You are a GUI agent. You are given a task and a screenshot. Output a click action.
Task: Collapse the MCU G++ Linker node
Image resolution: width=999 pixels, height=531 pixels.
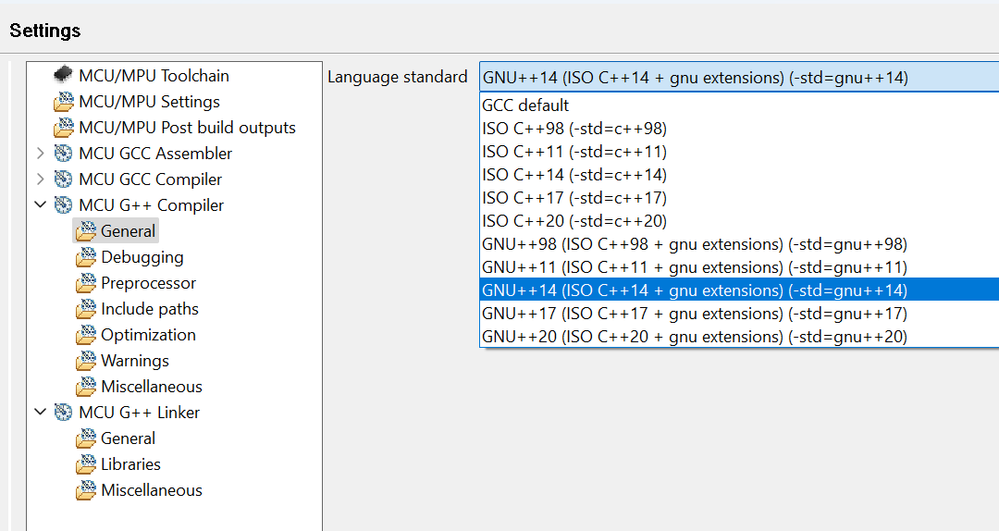point(40,412)
